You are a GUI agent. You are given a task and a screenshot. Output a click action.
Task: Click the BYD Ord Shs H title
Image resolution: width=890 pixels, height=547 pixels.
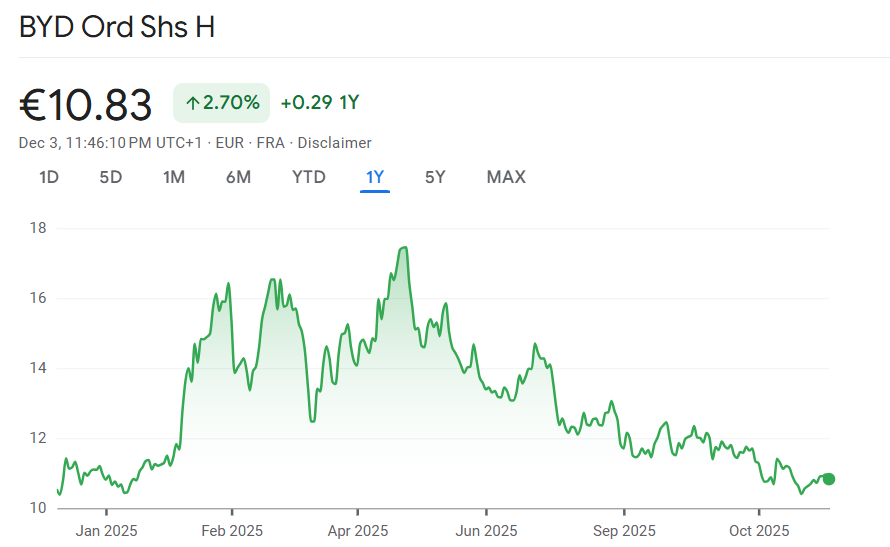(x=117, y=27)
